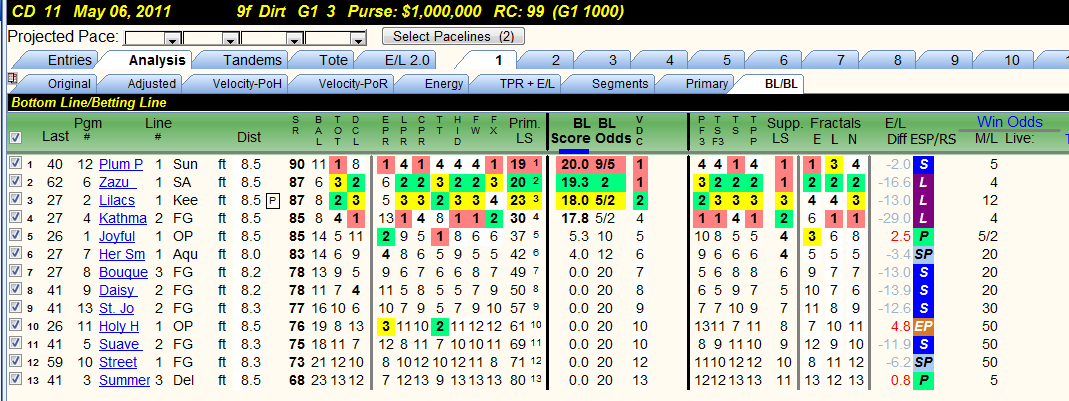
Task: Open the E/L 2.0 tab
Action: [407, 60]
